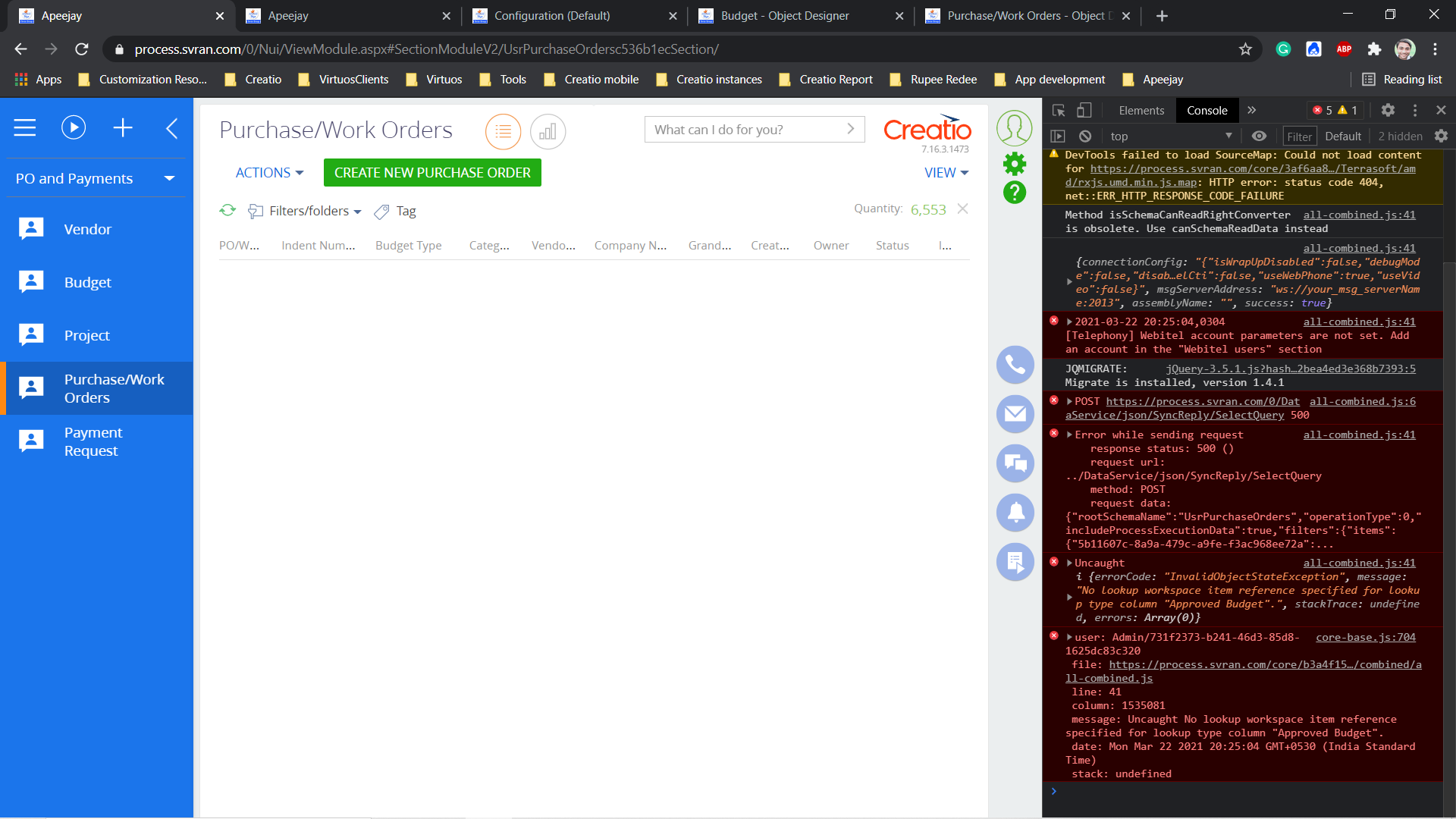Open the feed chat panel
This screenshot has width=1456, height=819.
pyautogui.click(x=1015, y=463)
